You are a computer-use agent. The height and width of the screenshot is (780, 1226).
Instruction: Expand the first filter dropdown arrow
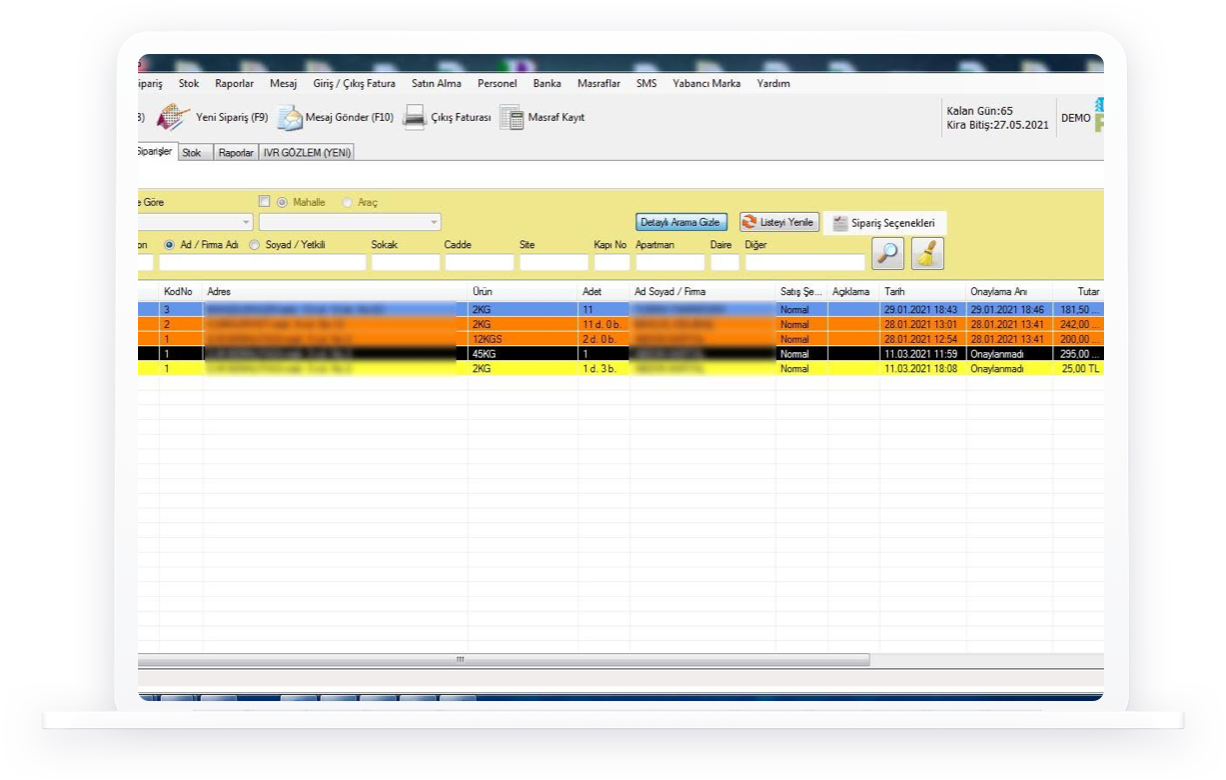click(x=246, y=222)
